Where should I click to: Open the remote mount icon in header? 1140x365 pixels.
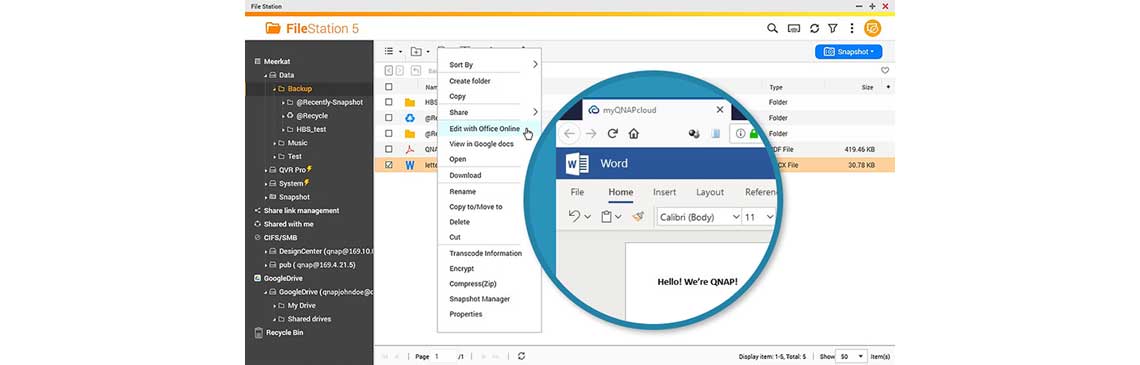click(x=794, y=28)
